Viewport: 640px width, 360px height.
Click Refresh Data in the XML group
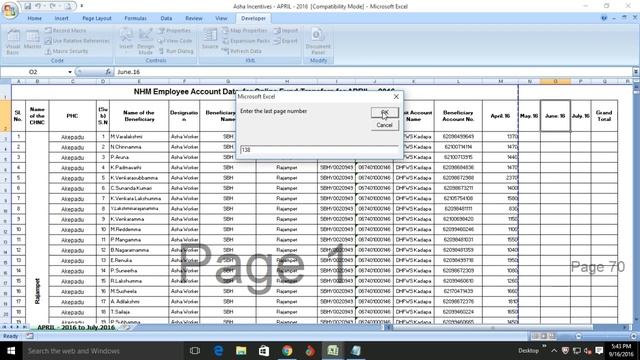242,51
